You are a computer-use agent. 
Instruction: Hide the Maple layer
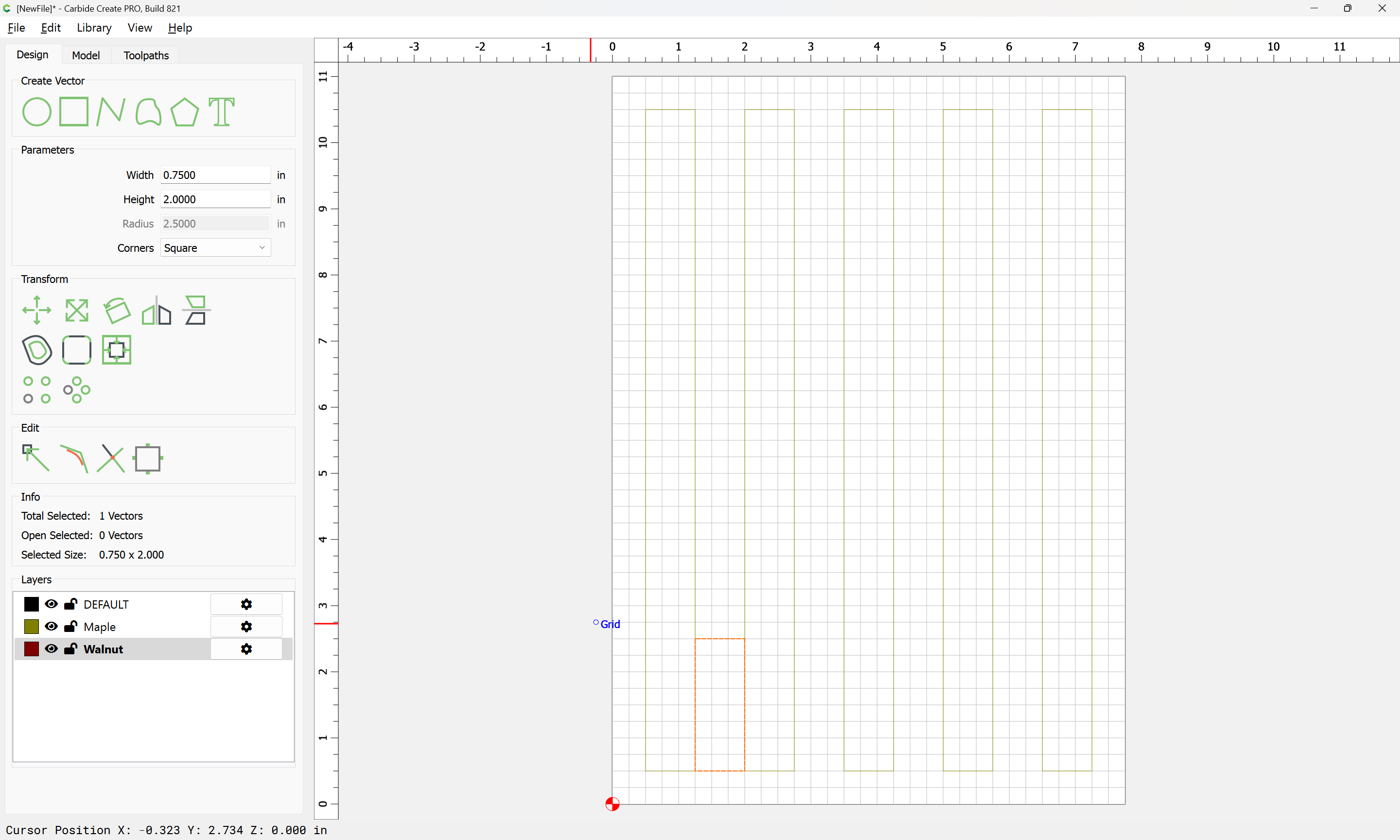tap(52, 626)
